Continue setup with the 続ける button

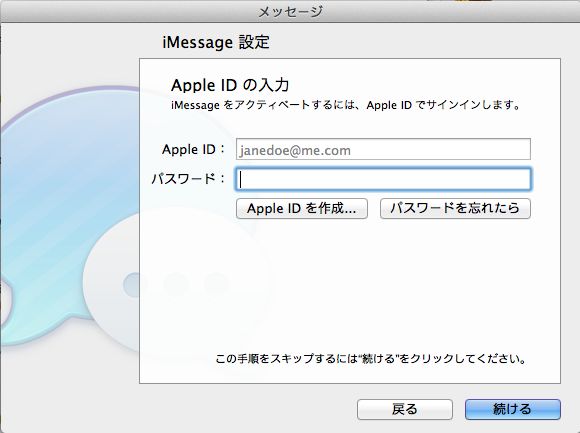click(x=513, y=409)
